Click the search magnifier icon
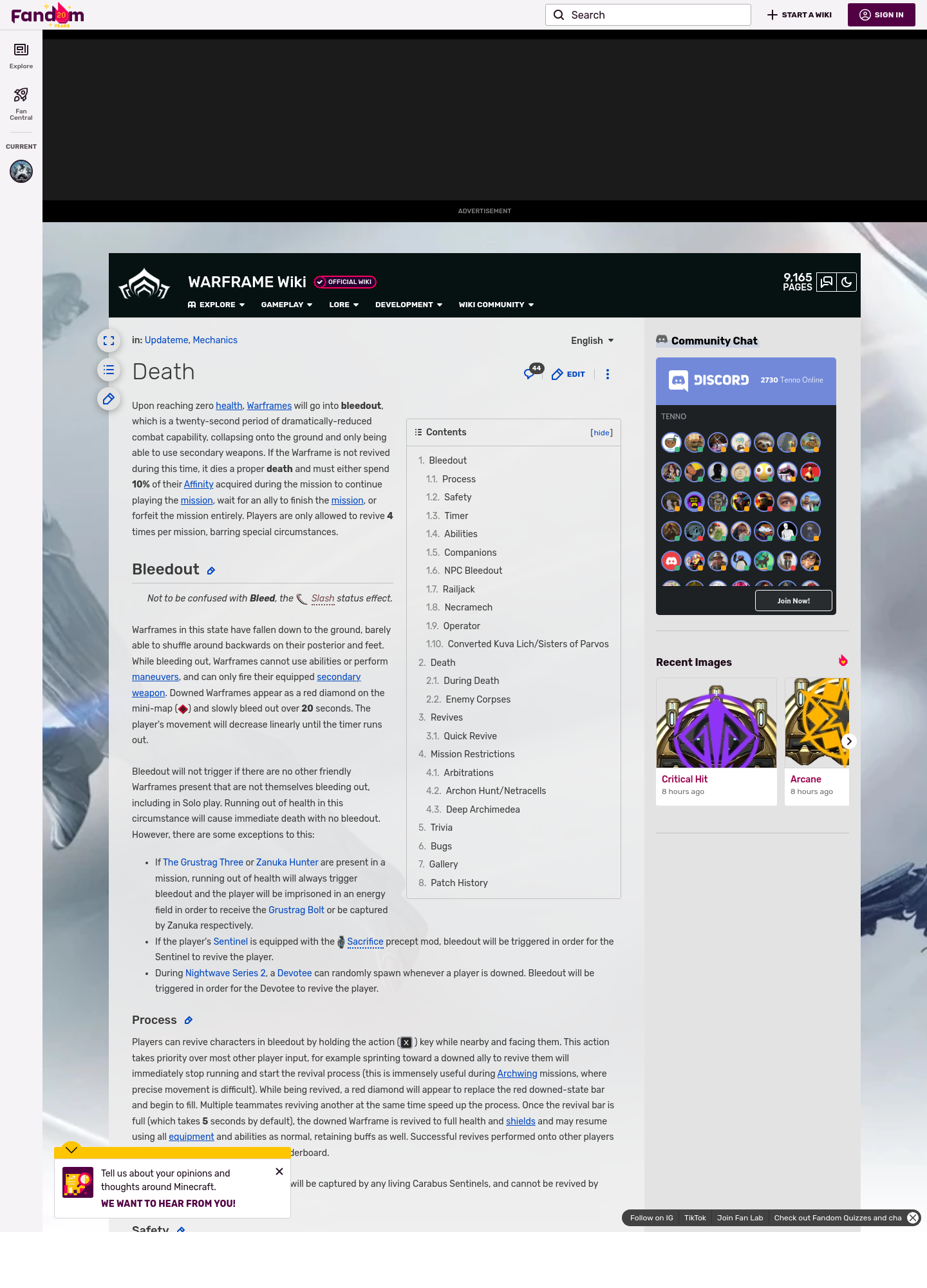Image resolution: width=927 pixels, height=1288 pixels. [x=559, y=15]
